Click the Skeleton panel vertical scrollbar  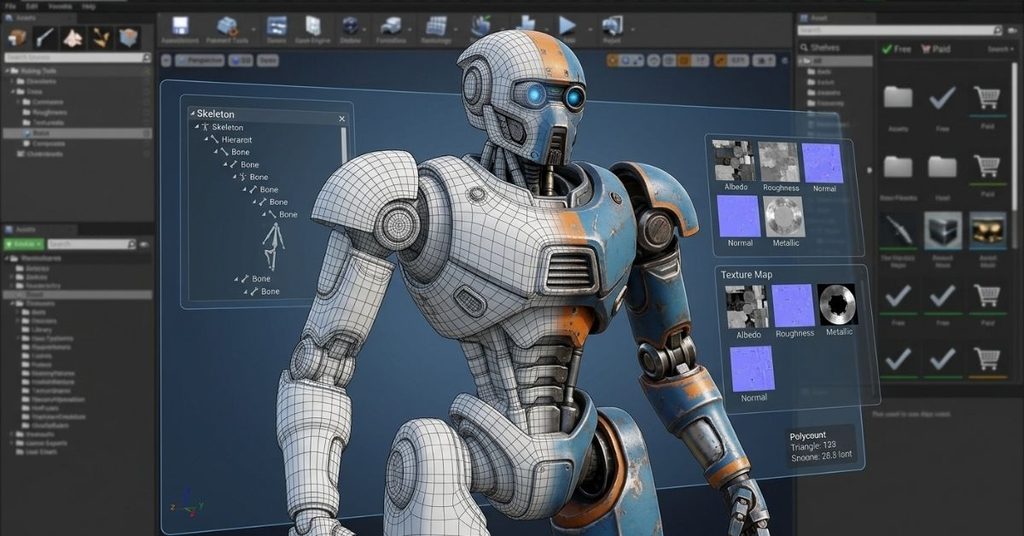coord(344,146)
